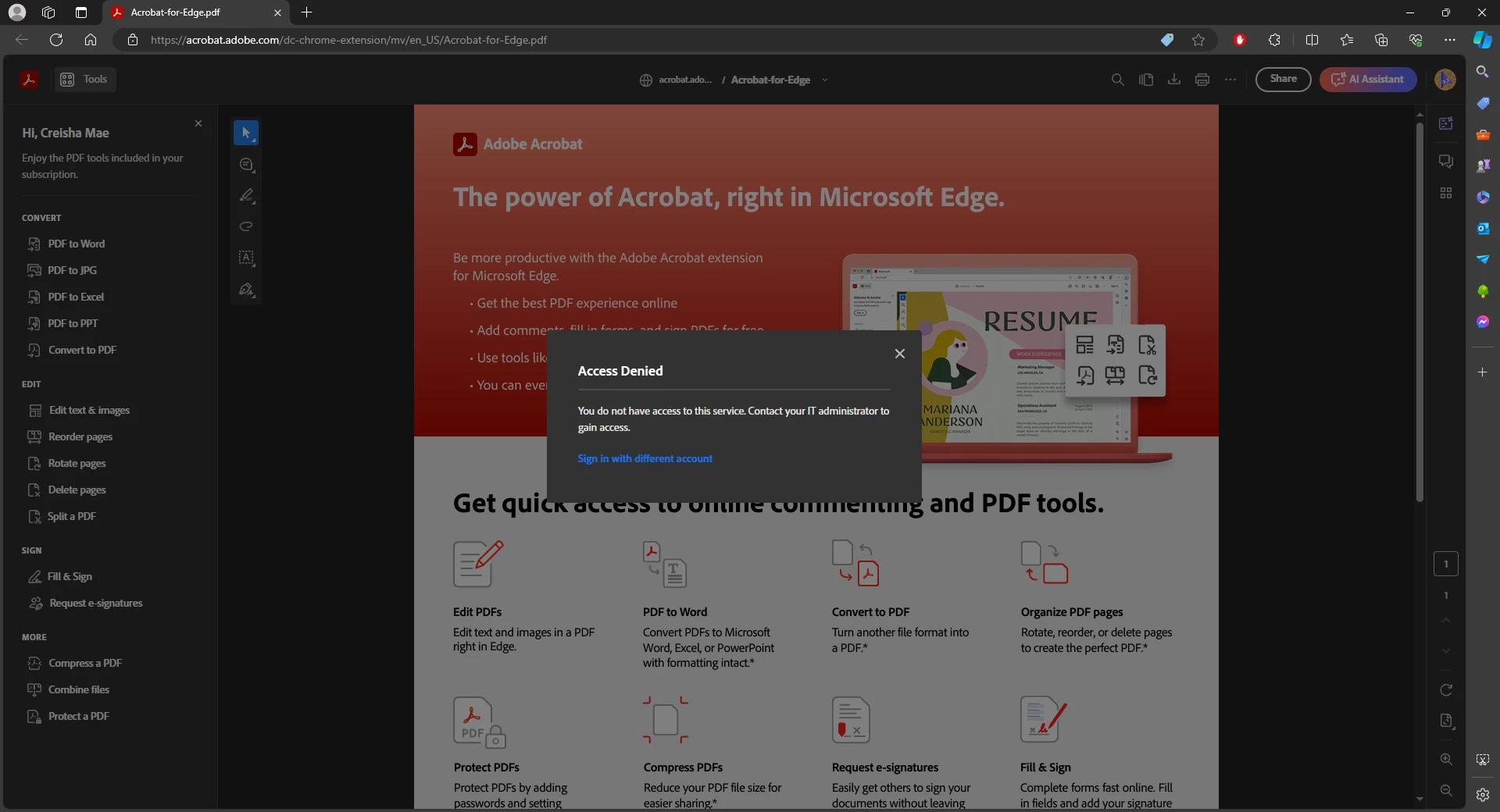This screenshot has width=1500, height=812.
Task: Open the document properties icon
Action: [x=1446, y=721]
